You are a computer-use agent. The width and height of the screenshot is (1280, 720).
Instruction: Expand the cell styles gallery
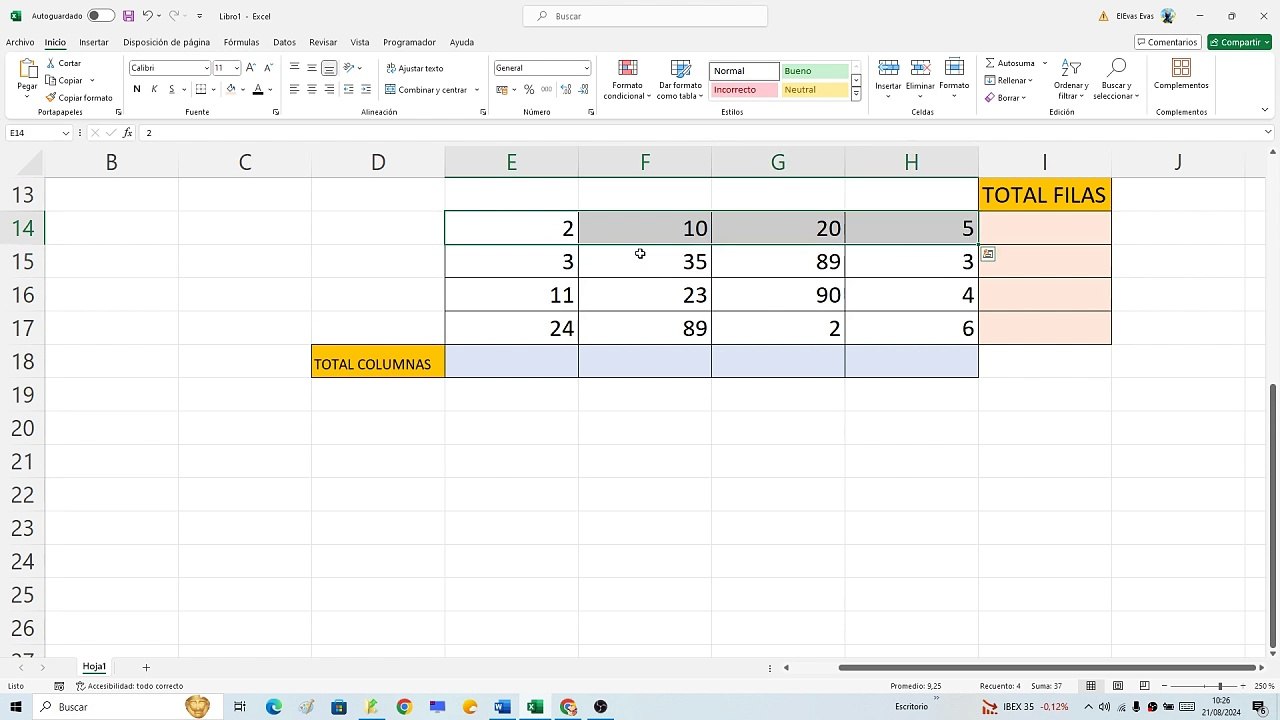(856, 94)
